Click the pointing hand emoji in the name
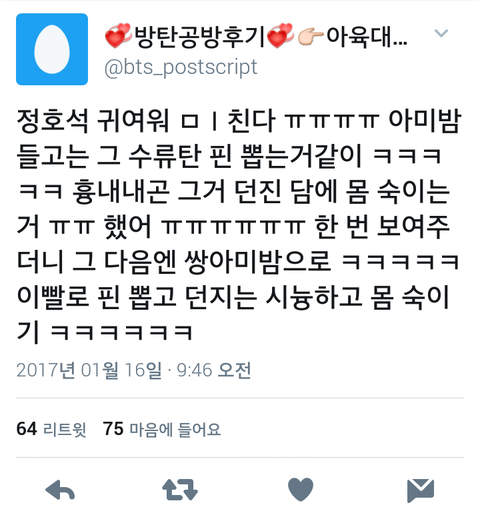Viewport: 480px width, 517px height. (x=310, y=36)
